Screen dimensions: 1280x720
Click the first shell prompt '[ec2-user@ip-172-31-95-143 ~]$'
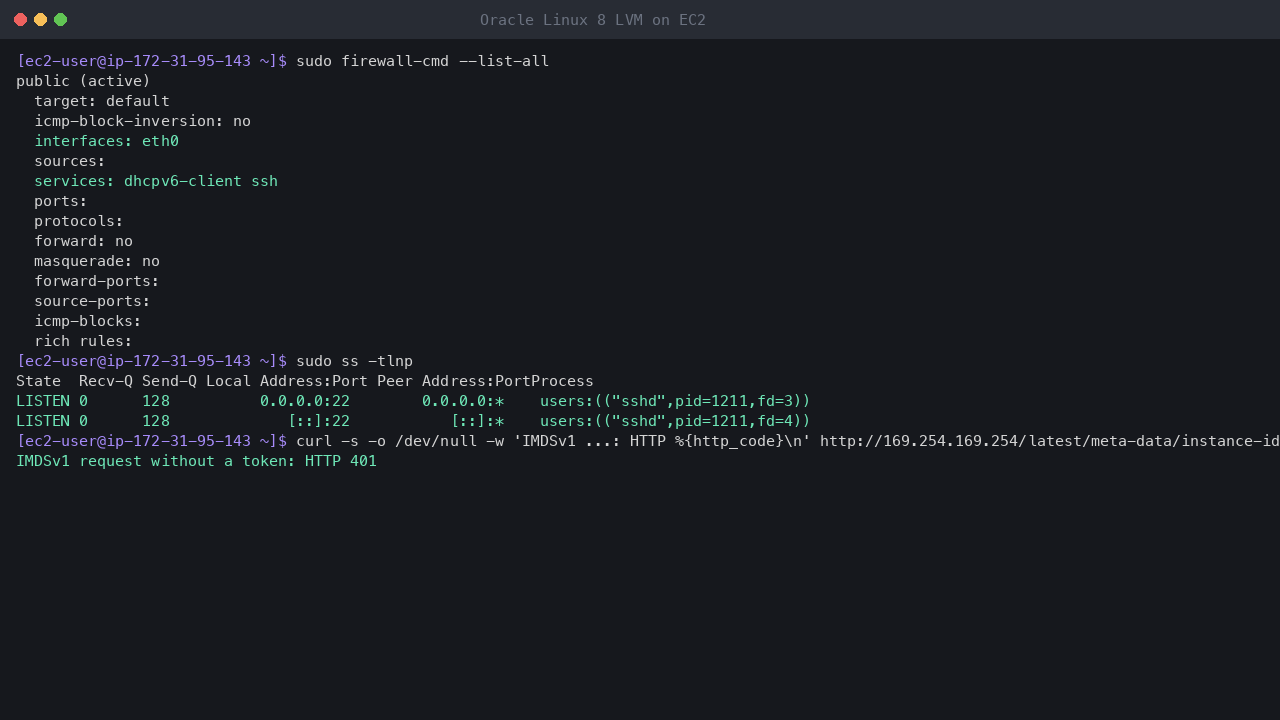[x=151, y=61]
